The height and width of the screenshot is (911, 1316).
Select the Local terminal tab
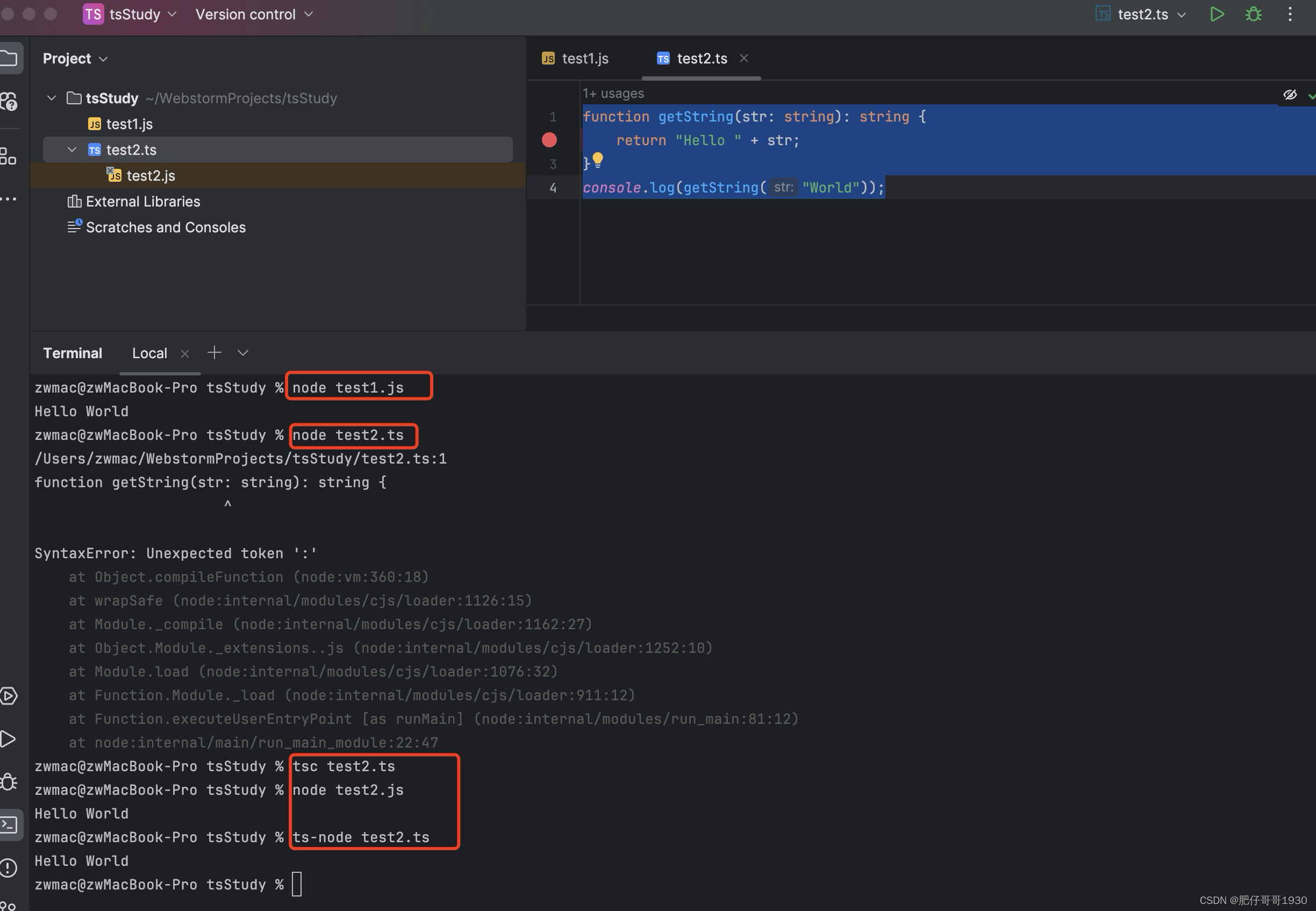click(x=149, y=353)
